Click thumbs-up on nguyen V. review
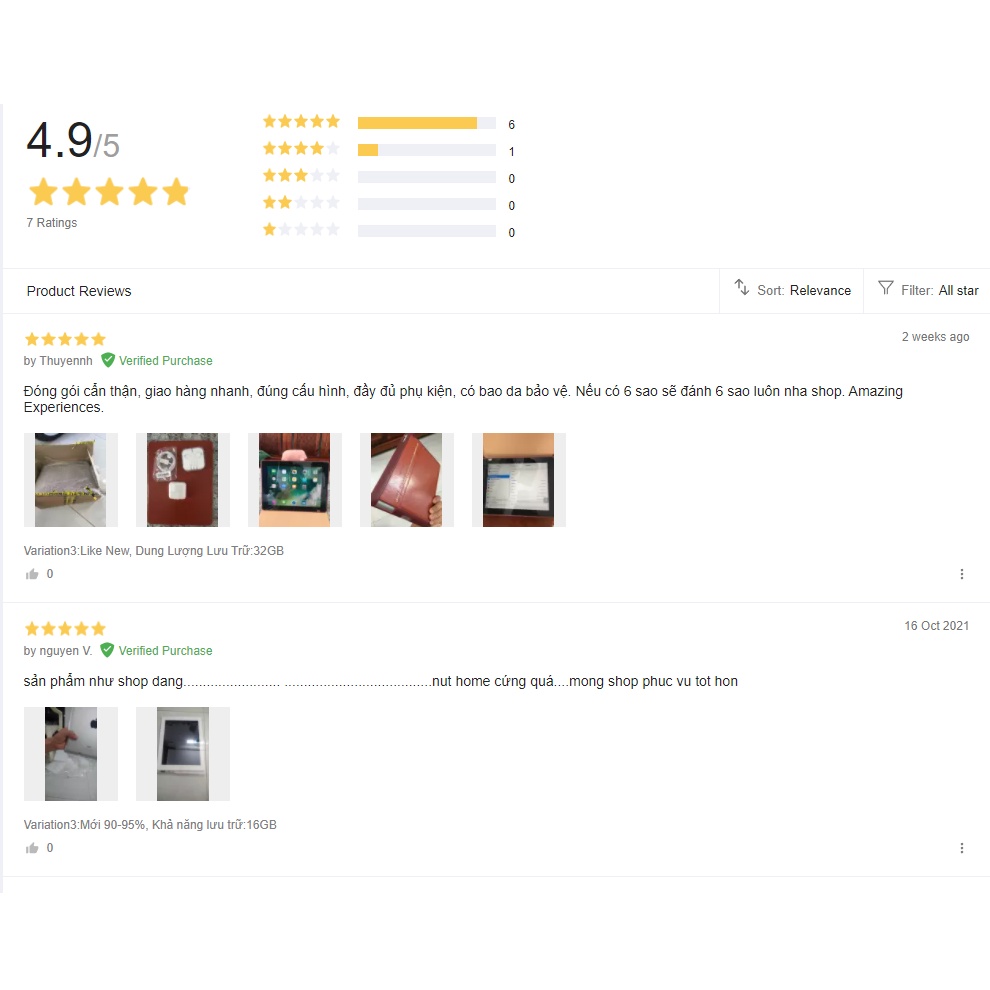 pyautogui.click(x=32, y=848)
